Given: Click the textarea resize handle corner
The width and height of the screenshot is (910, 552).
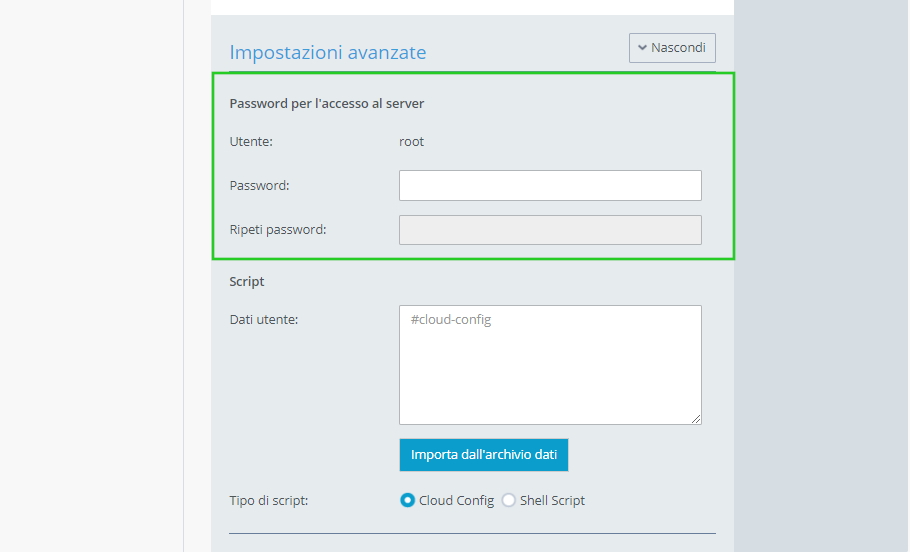Looking at the screenshot, I should click(x=696, y=419).
